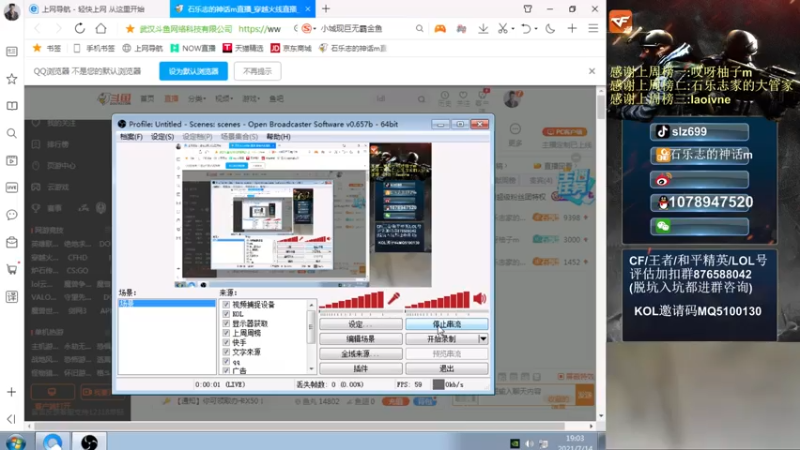
Task: Toggle the 快手 source checkbox
Action: pos(226,342)
